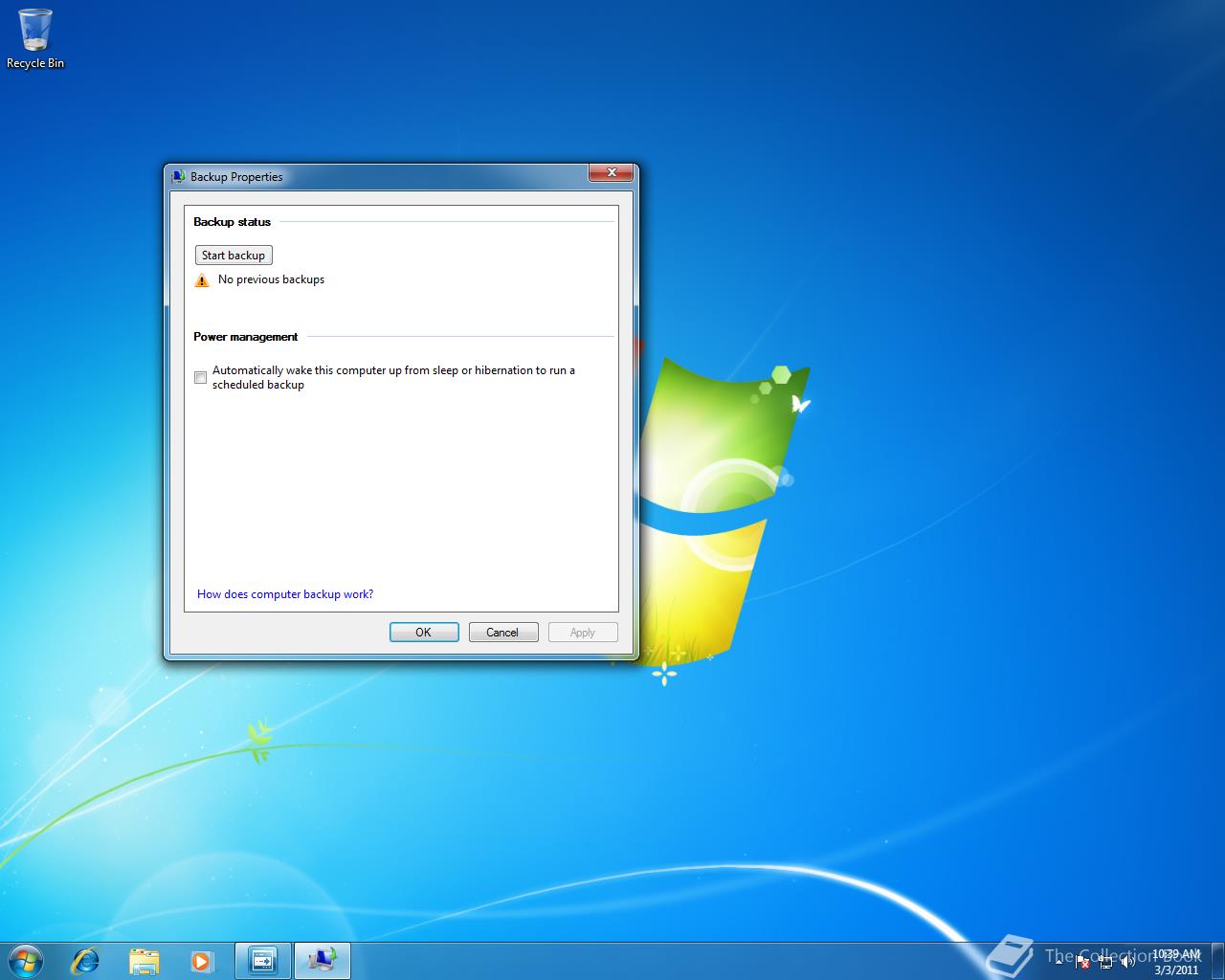The image size is (1225, 980).
Task: Open 'How does computer backup work?' link
Action: [x=285, y=594]
